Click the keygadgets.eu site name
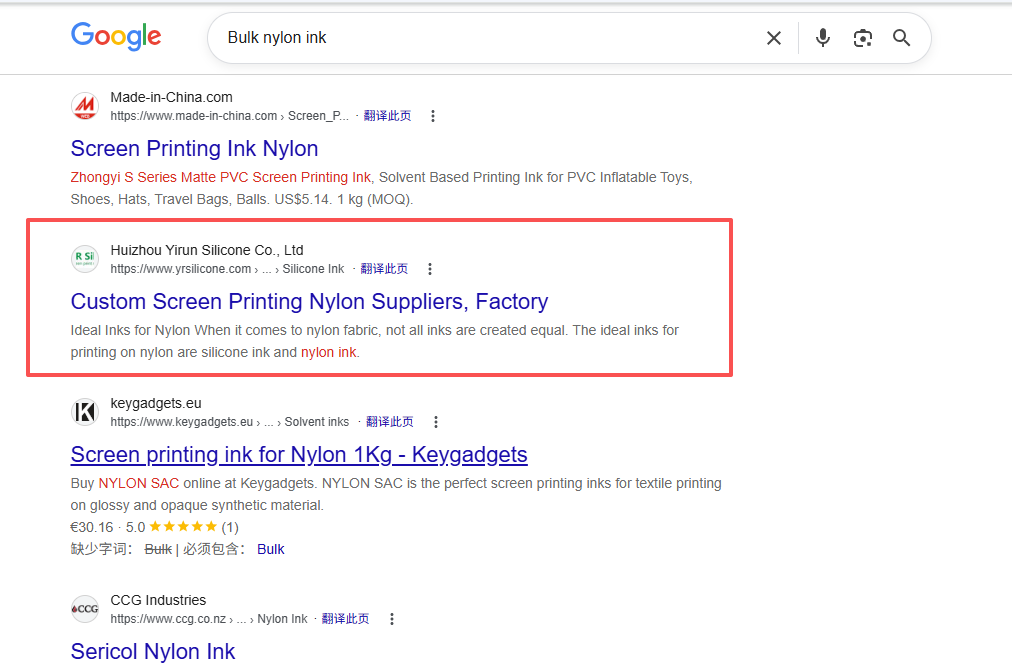1012x671 pixels. pyautogui.click(x=156, y=403)
